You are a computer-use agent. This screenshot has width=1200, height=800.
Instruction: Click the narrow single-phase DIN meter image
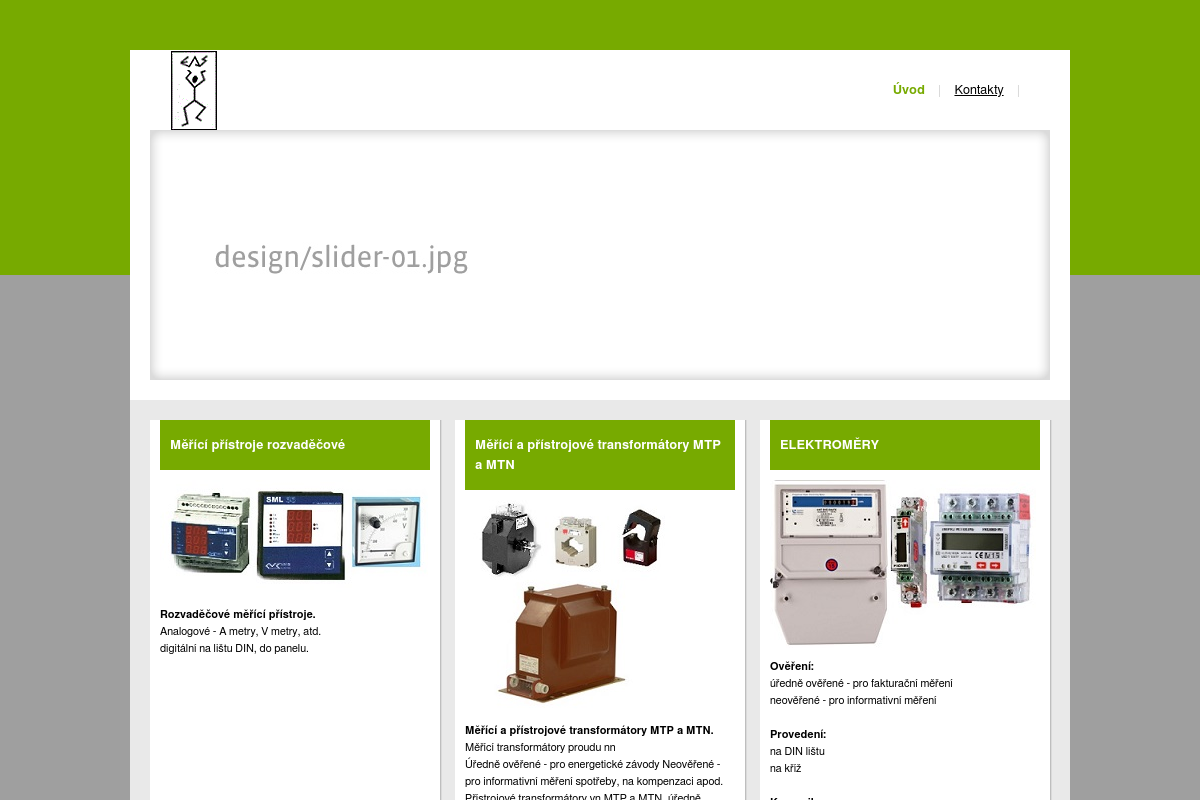[908, 550]
